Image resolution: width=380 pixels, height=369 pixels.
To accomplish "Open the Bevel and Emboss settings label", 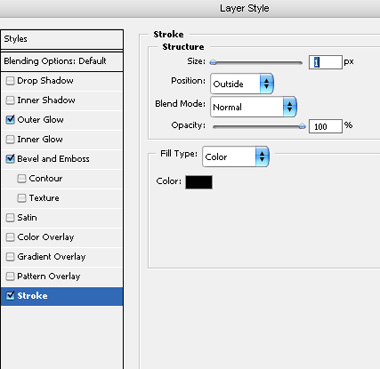I will click(x=53, y=159).
